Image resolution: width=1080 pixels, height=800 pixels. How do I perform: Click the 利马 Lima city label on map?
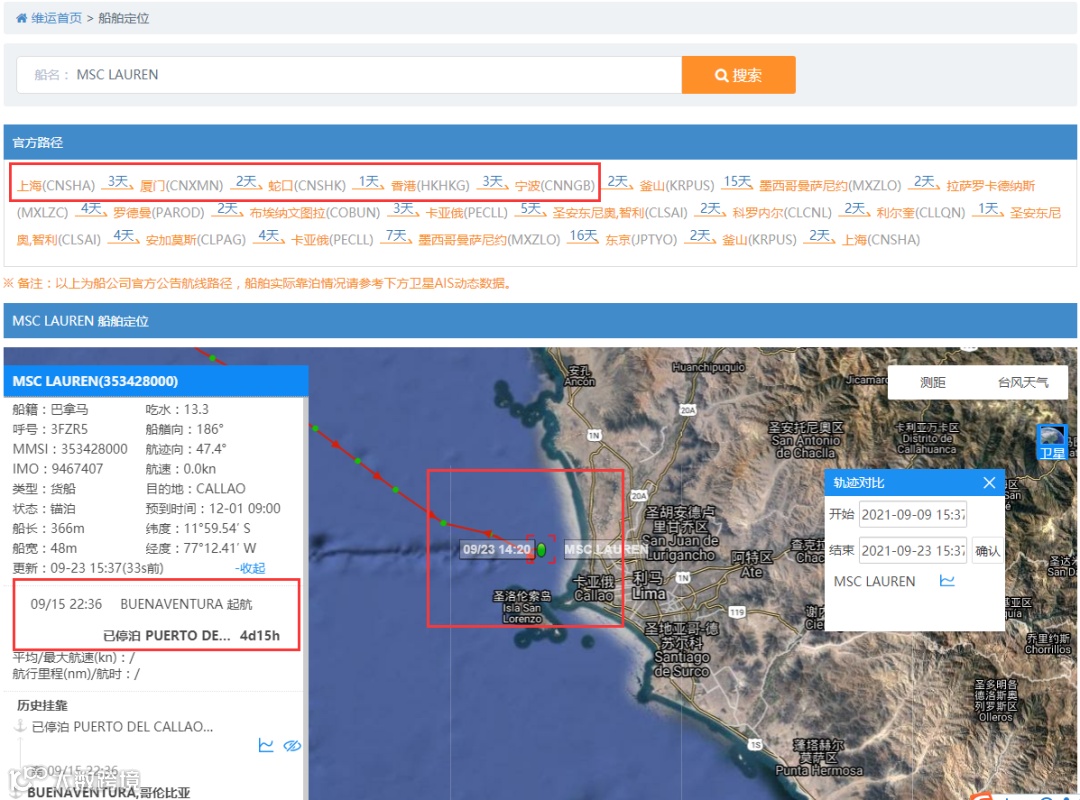click(x=649, y=585)
